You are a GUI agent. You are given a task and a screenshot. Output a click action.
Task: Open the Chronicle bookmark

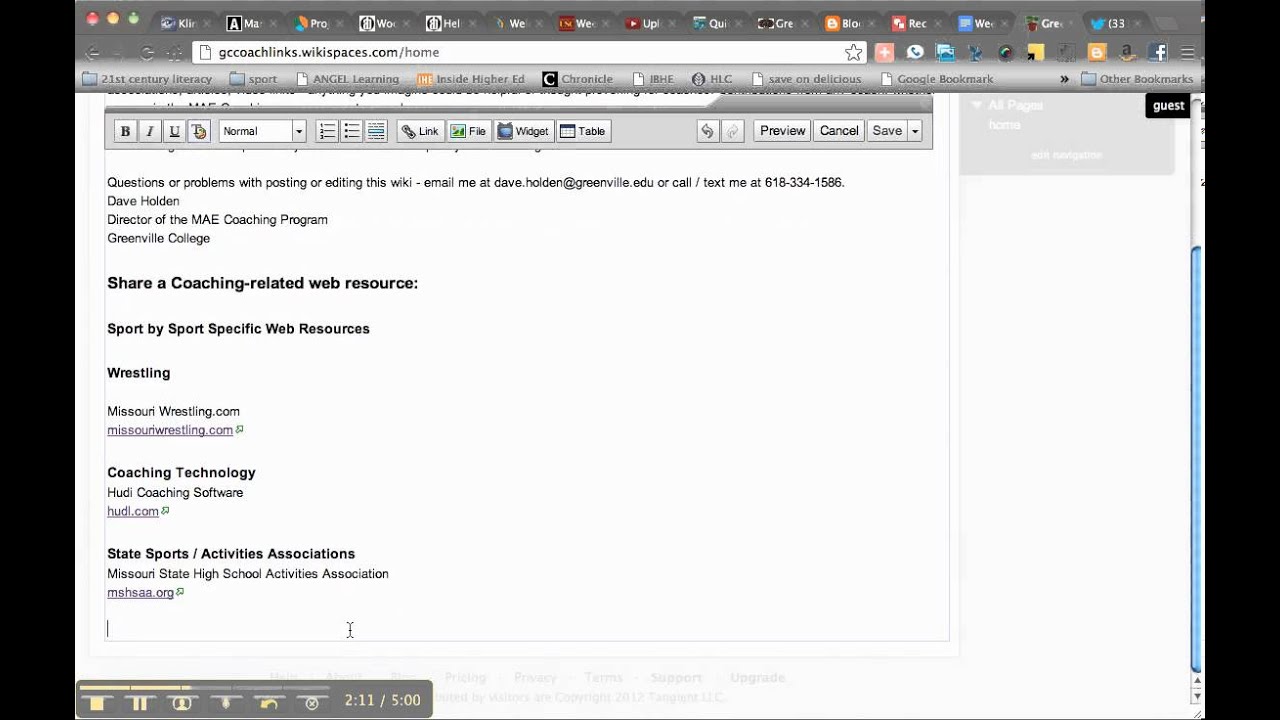[578, 79]
